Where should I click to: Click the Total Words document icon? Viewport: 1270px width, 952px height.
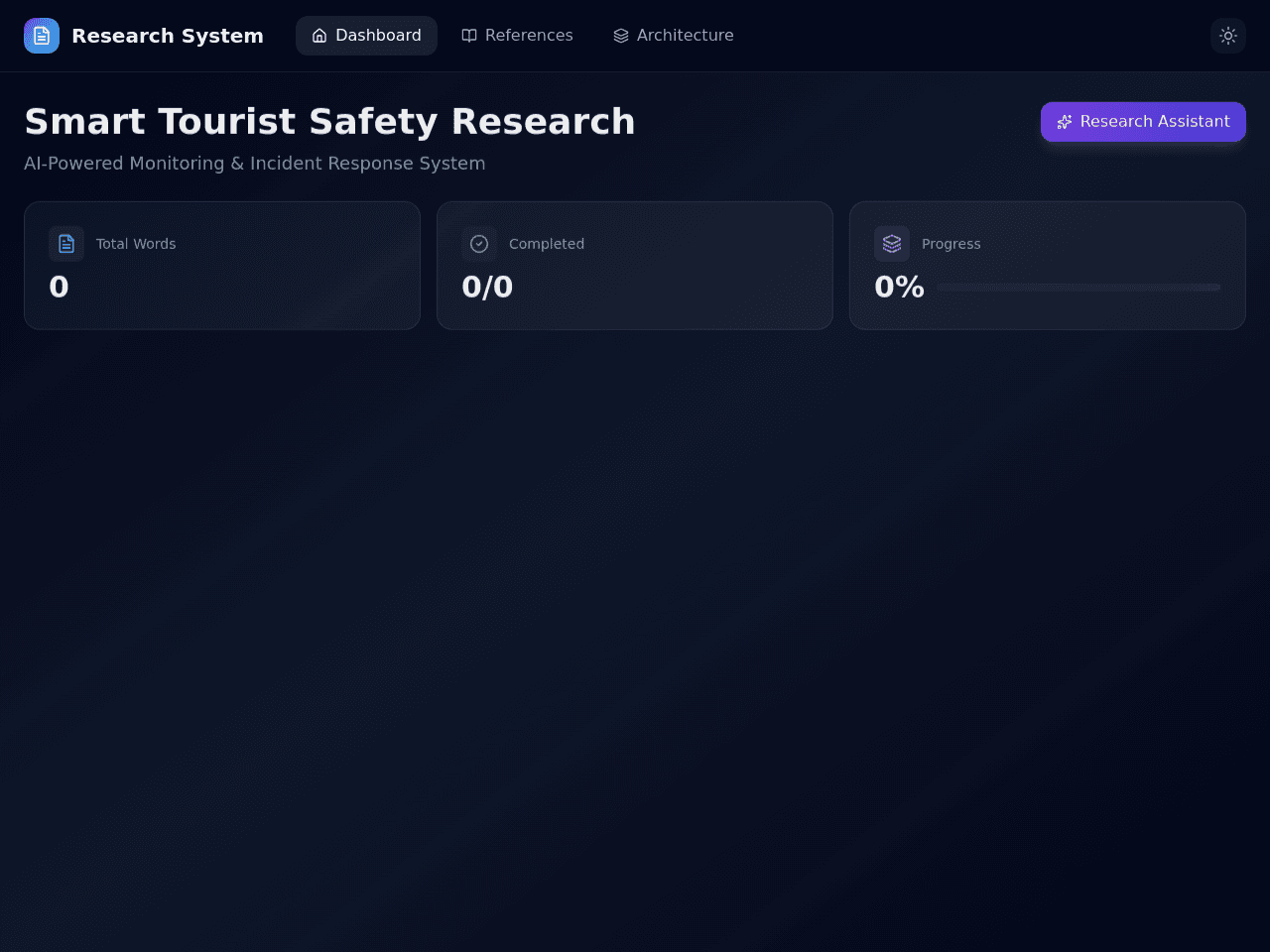(x=66, y=244)
